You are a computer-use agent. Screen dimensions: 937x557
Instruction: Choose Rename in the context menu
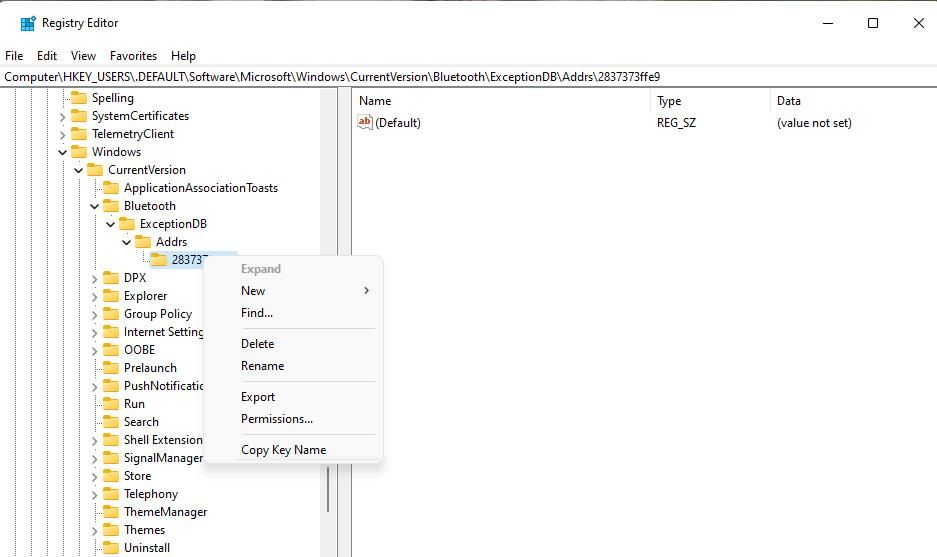(293, 366)
